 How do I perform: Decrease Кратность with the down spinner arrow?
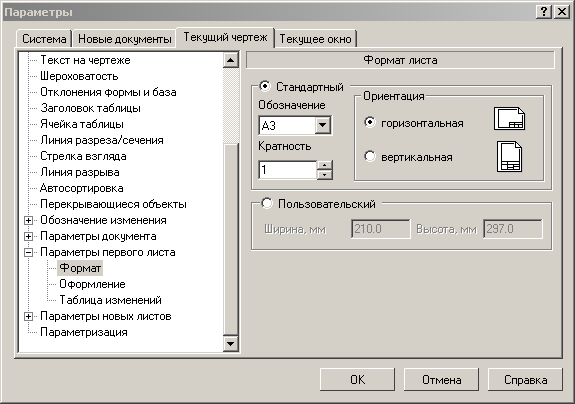(x=324, y=175)
